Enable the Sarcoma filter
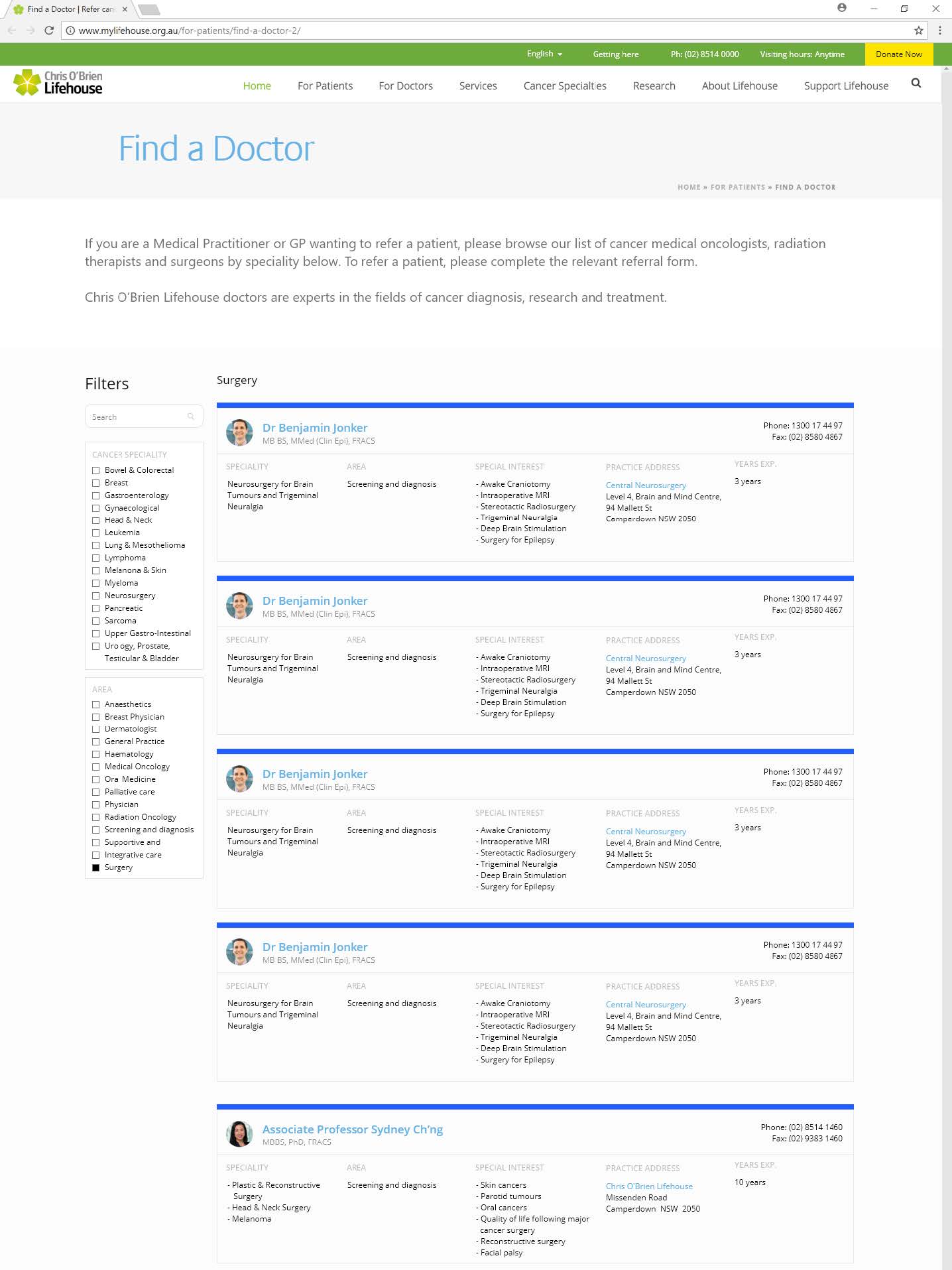This screenshot has width=952, height=1270. pyautogui.click(x=95, y=621)
